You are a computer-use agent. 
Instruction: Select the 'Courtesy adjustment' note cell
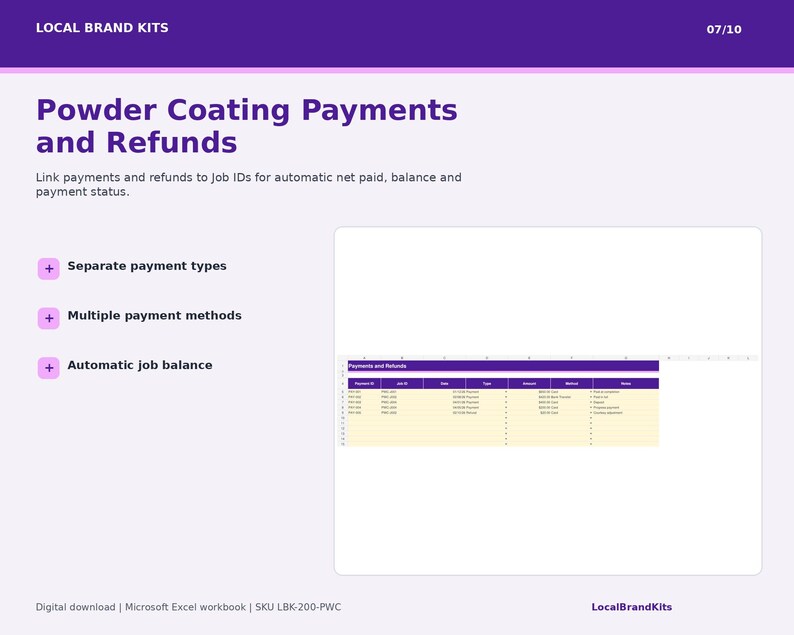tap(626, 413)
